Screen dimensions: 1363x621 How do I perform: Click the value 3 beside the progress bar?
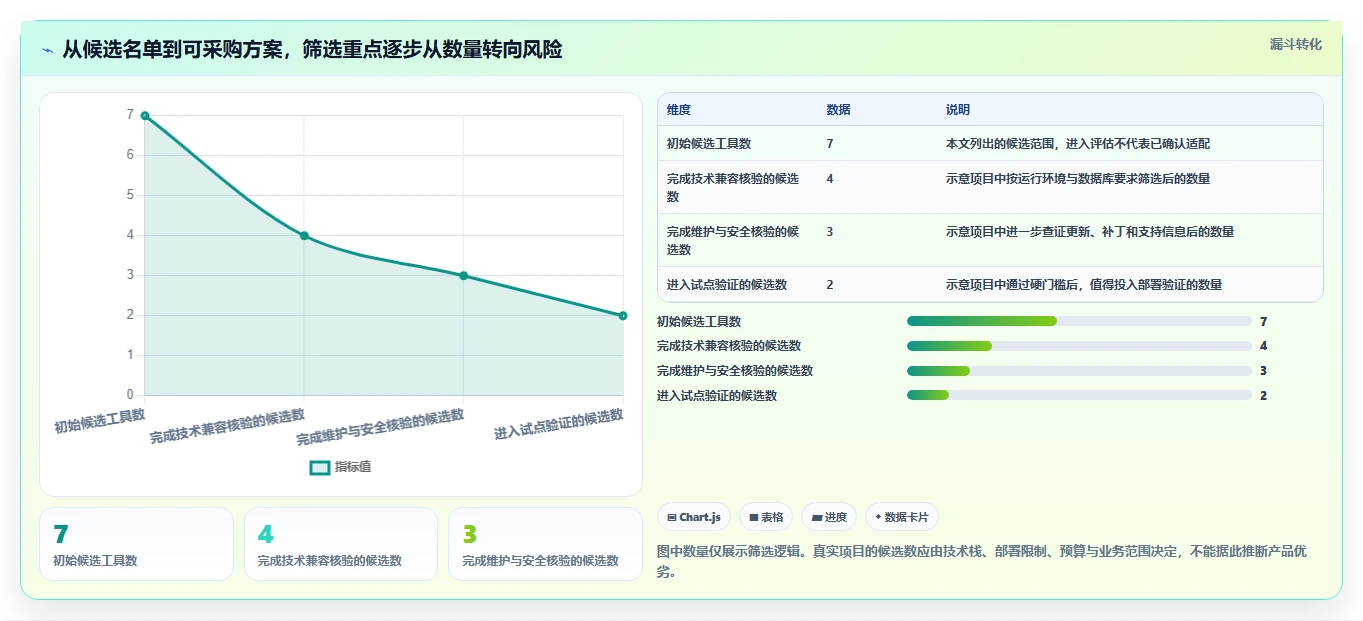tap(1264, 371)
